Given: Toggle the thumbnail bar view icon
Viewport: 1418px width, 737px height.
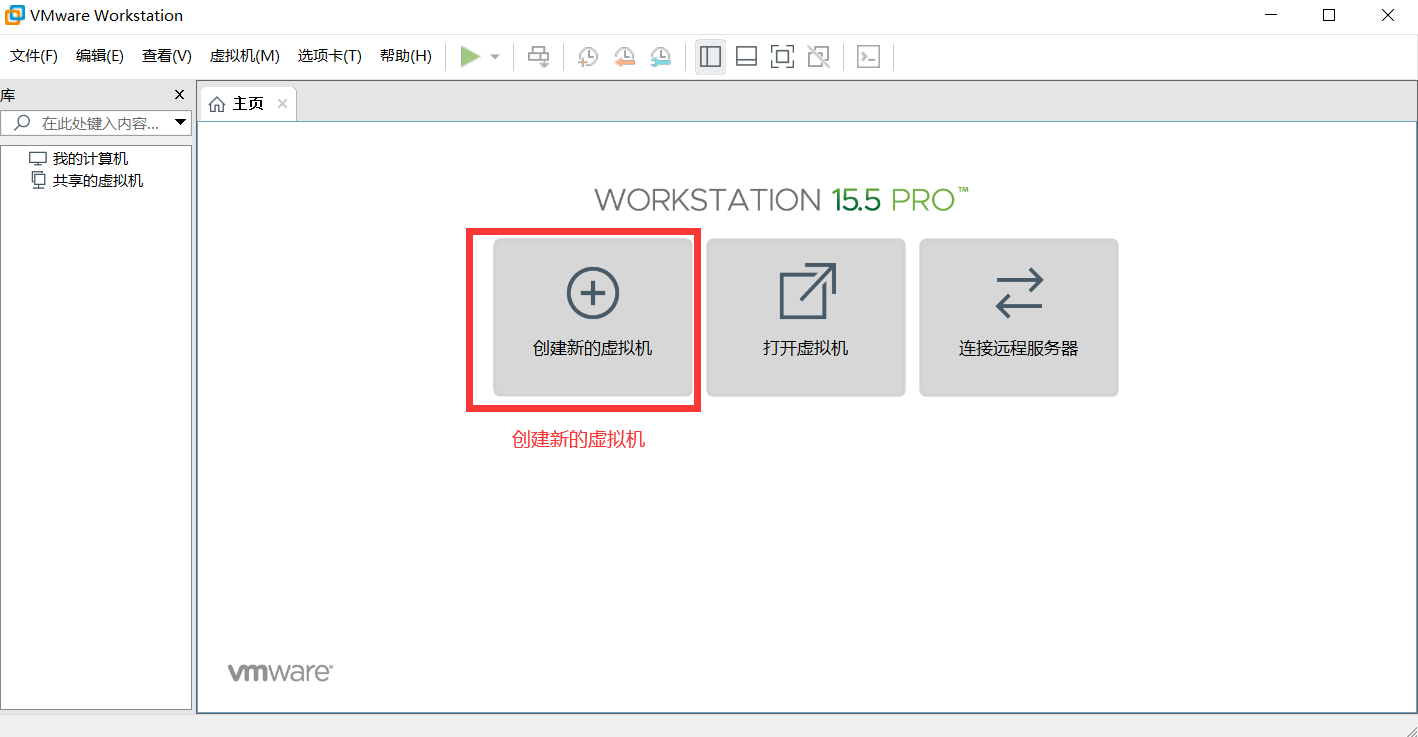Looking at the screenshot, I should click(x=746, y=57).
